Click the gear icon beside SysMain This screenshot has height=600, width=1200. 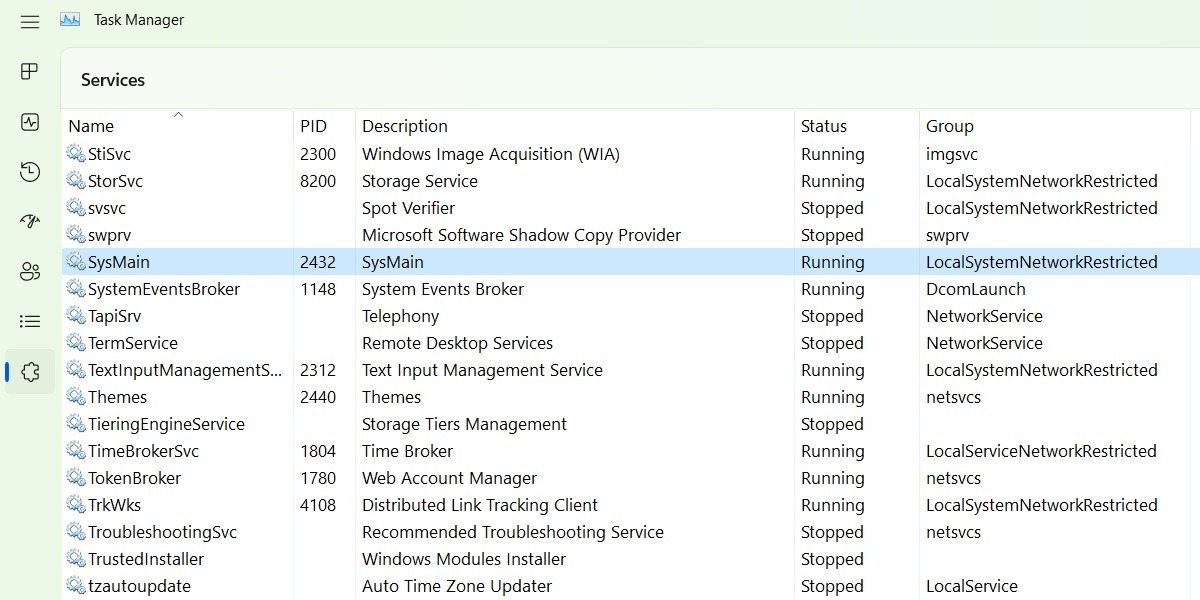coord(76,262)
